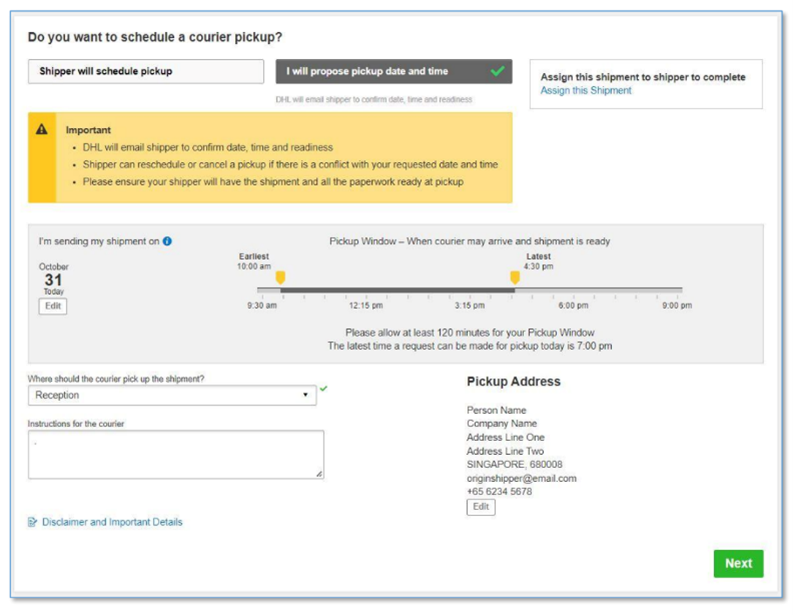Click the Disclaimer document icon
This screenshot has height=615, width=793.
[32, 522]
